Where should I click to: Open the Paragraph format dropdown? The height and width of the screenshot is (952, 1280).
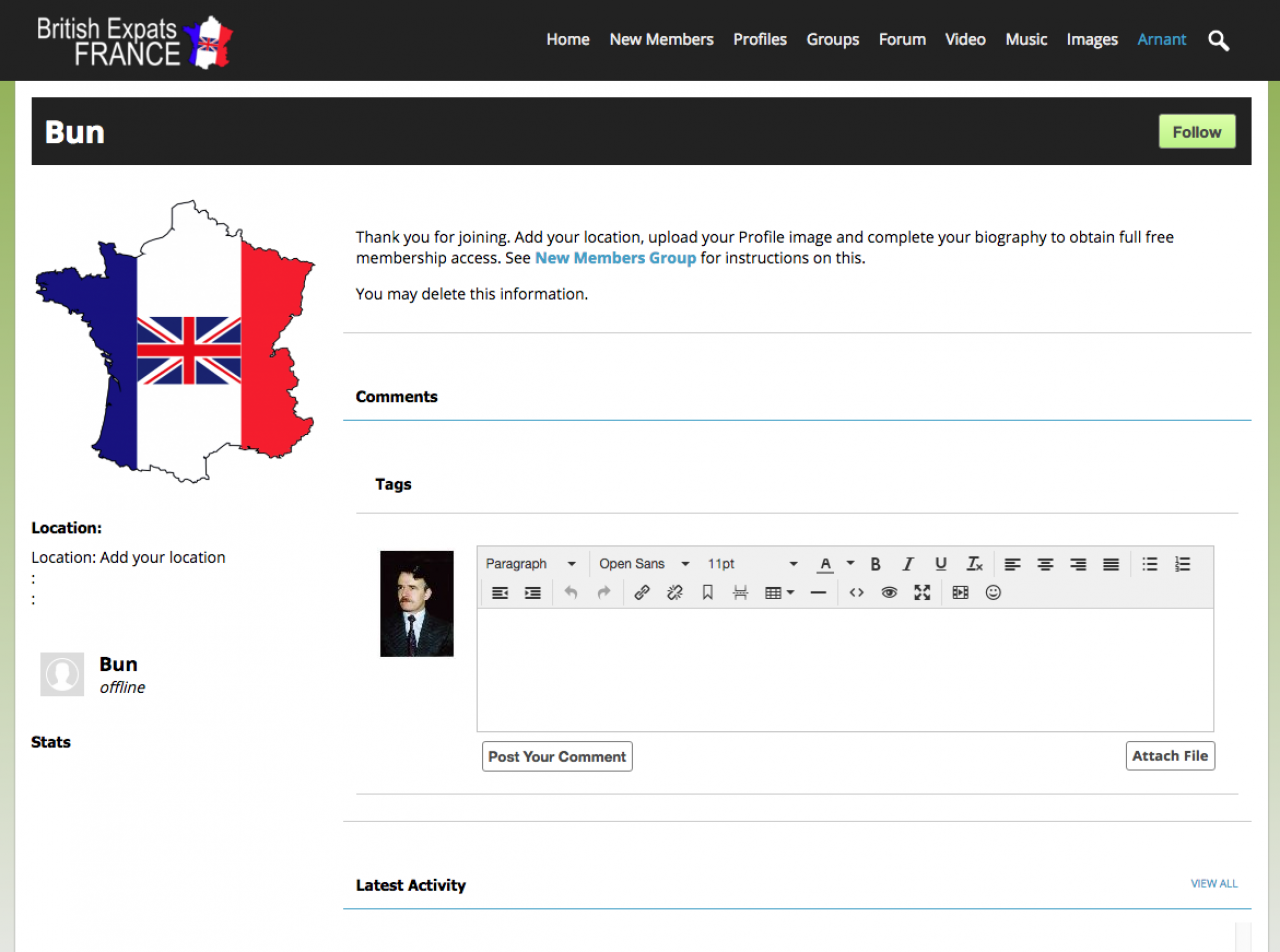coord(531,564)
